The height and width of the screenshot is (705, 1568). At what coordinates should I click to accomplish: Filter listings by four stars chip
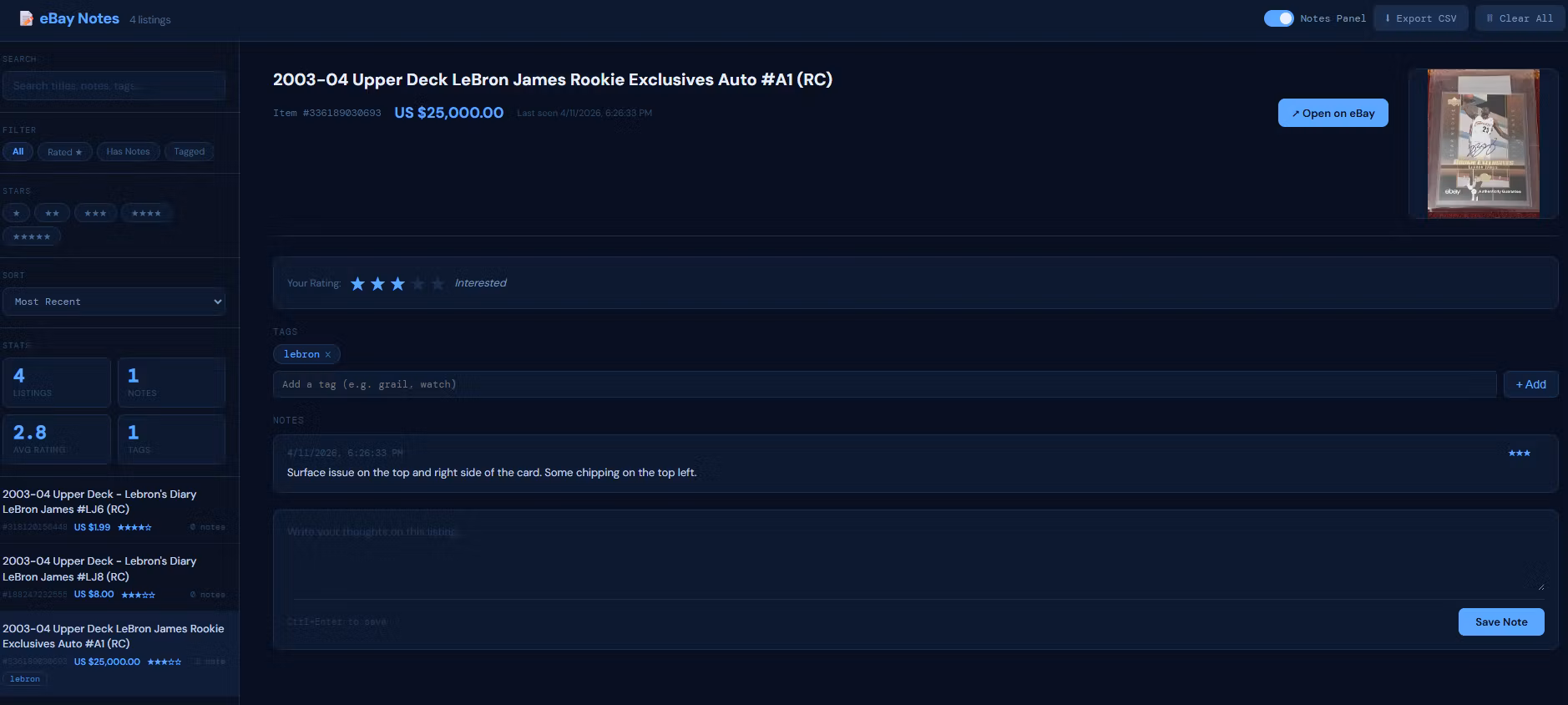[x=146, y=213]
